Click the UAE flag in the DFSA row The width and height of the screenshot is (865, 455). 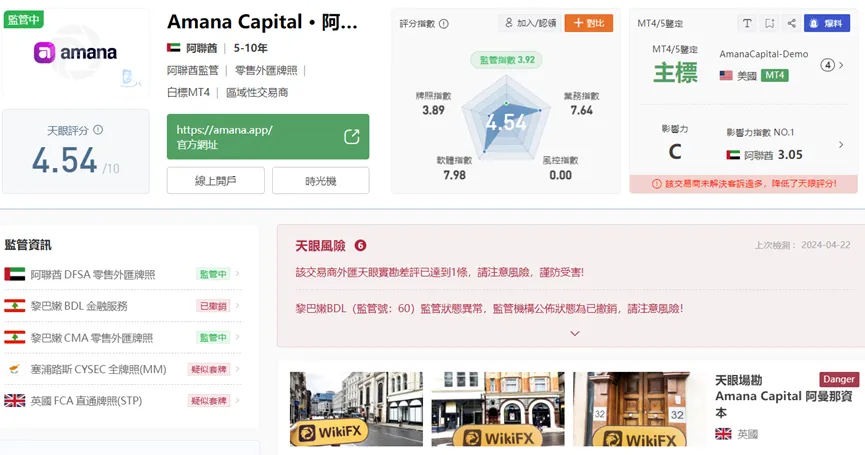pyautogui.click(x=15, y=274)
